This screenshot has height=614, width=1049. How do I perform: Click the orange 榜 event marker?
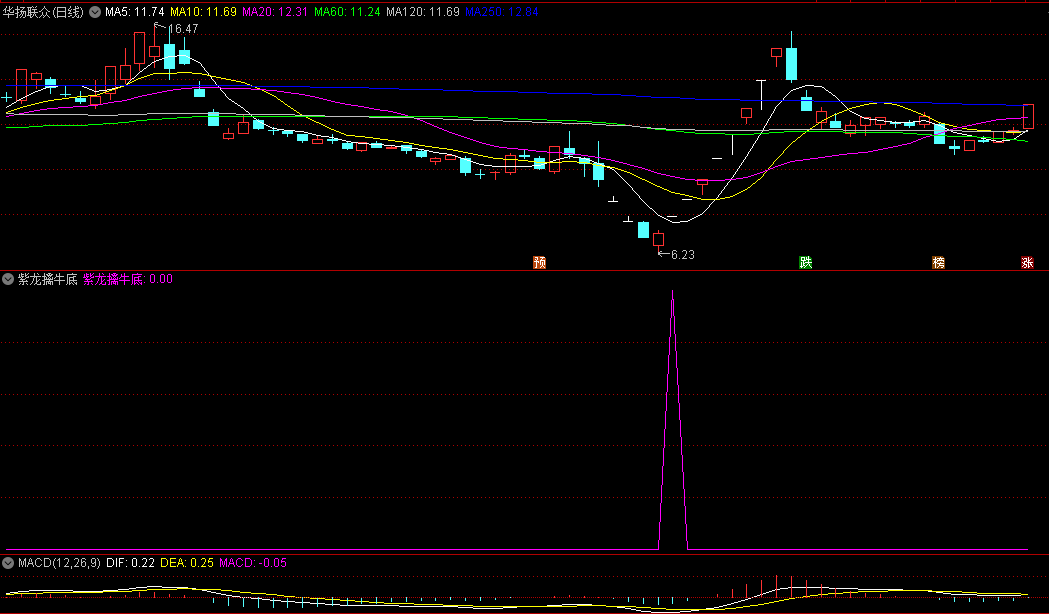coord(938,263)
